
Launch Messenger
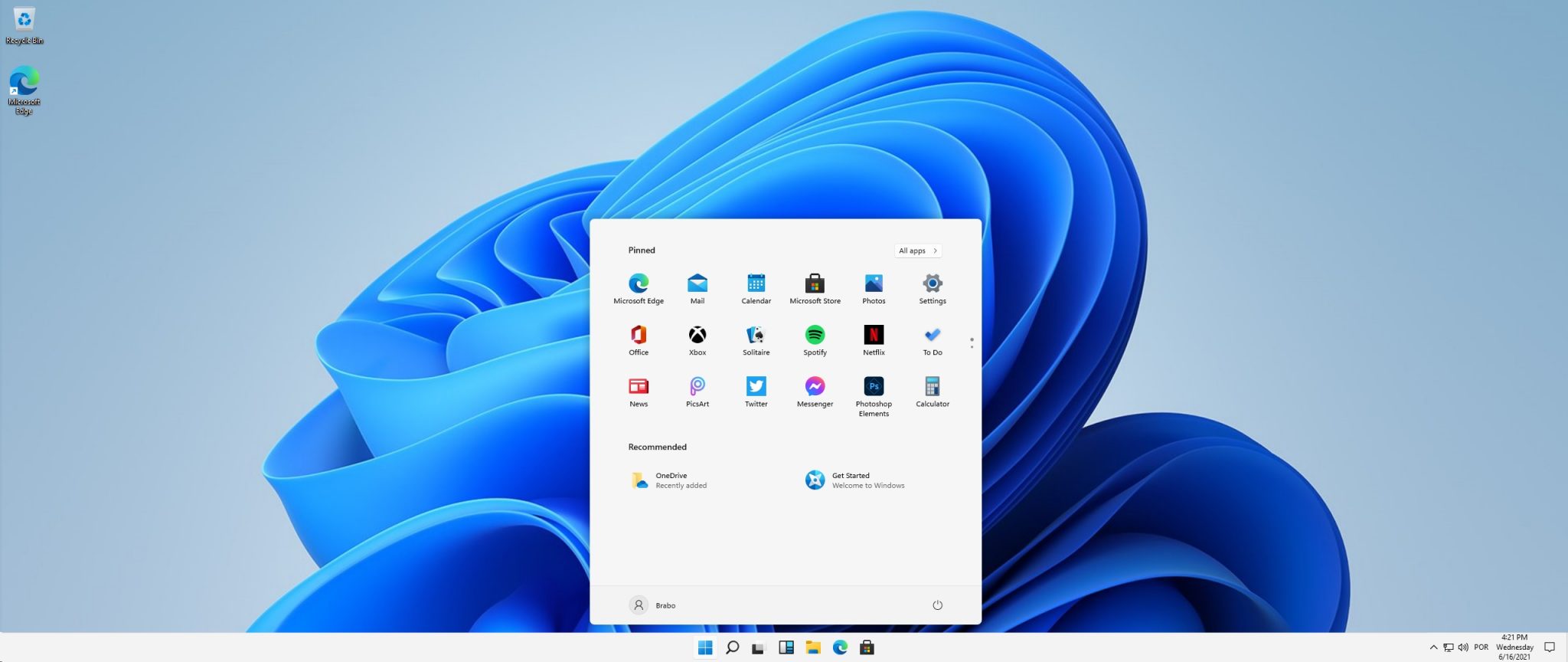pos(815,392)
